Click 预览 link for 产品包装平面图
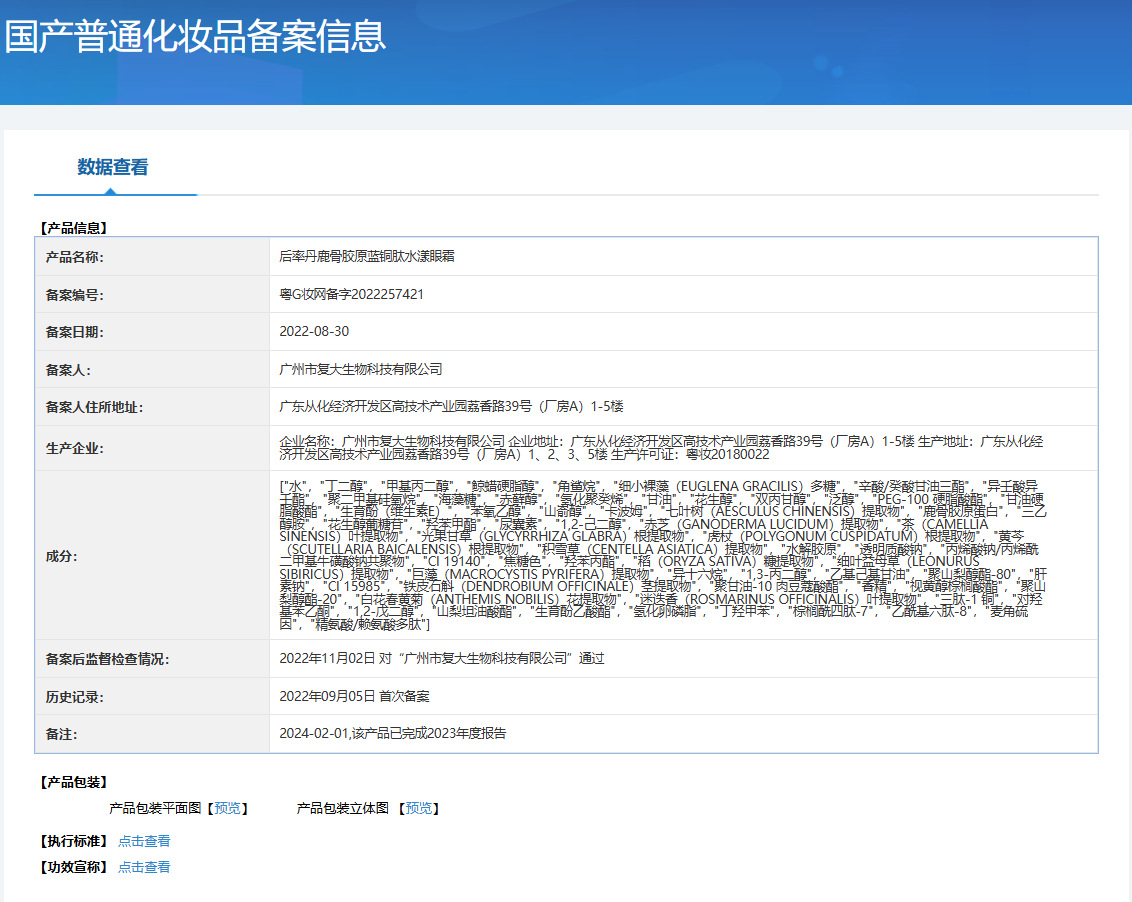 point(227,808)
